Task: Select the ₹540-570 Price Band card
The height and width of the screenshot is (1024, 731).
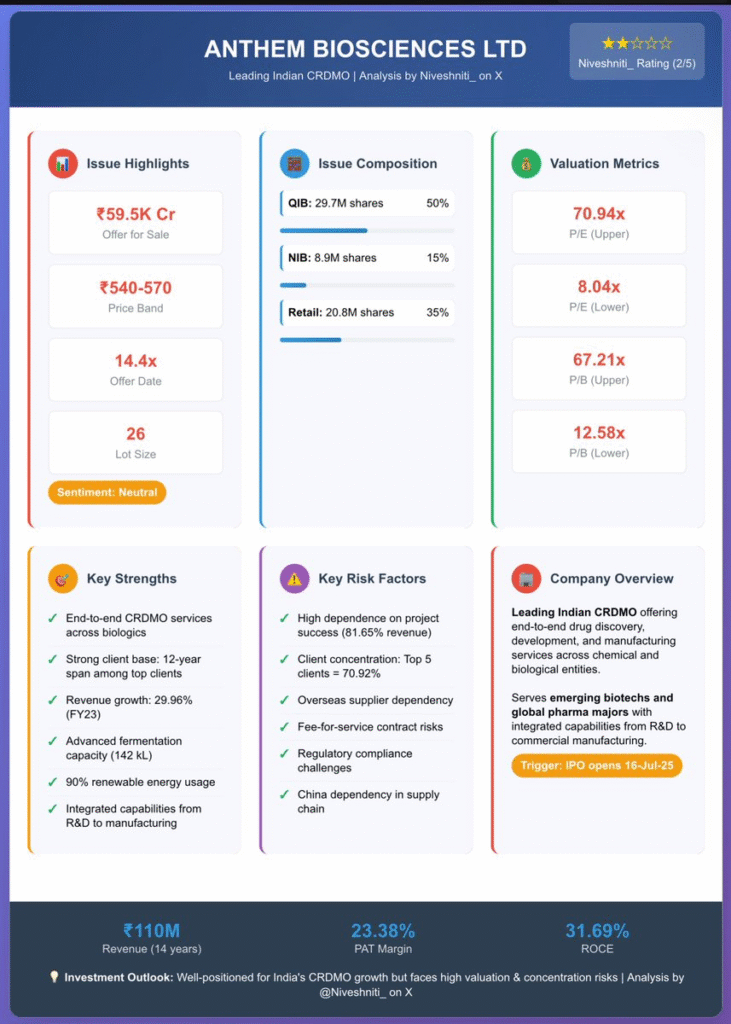Action: pyautogui.click(x=136, y=296)
